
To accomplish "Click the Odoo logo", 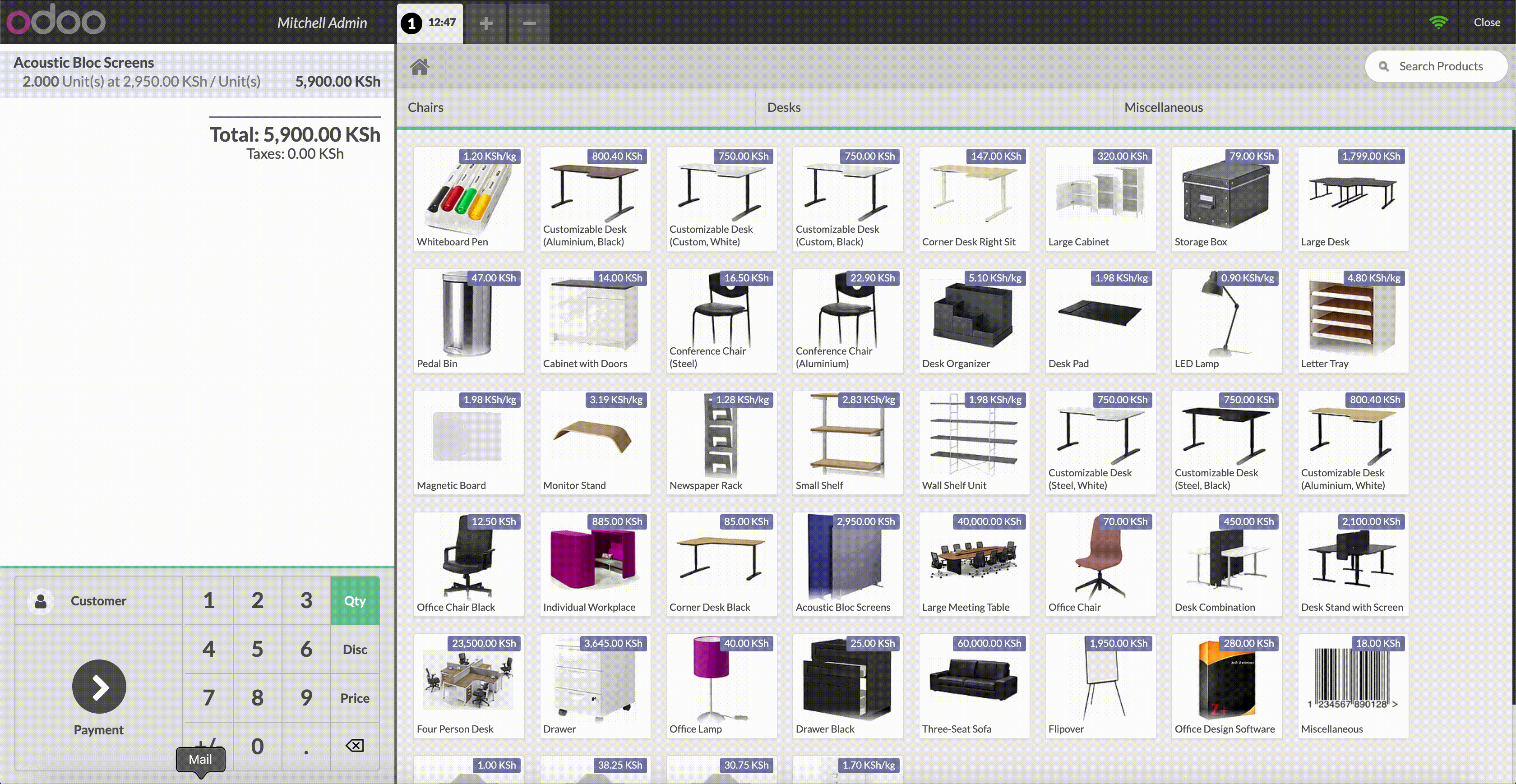I will point(56,20).
